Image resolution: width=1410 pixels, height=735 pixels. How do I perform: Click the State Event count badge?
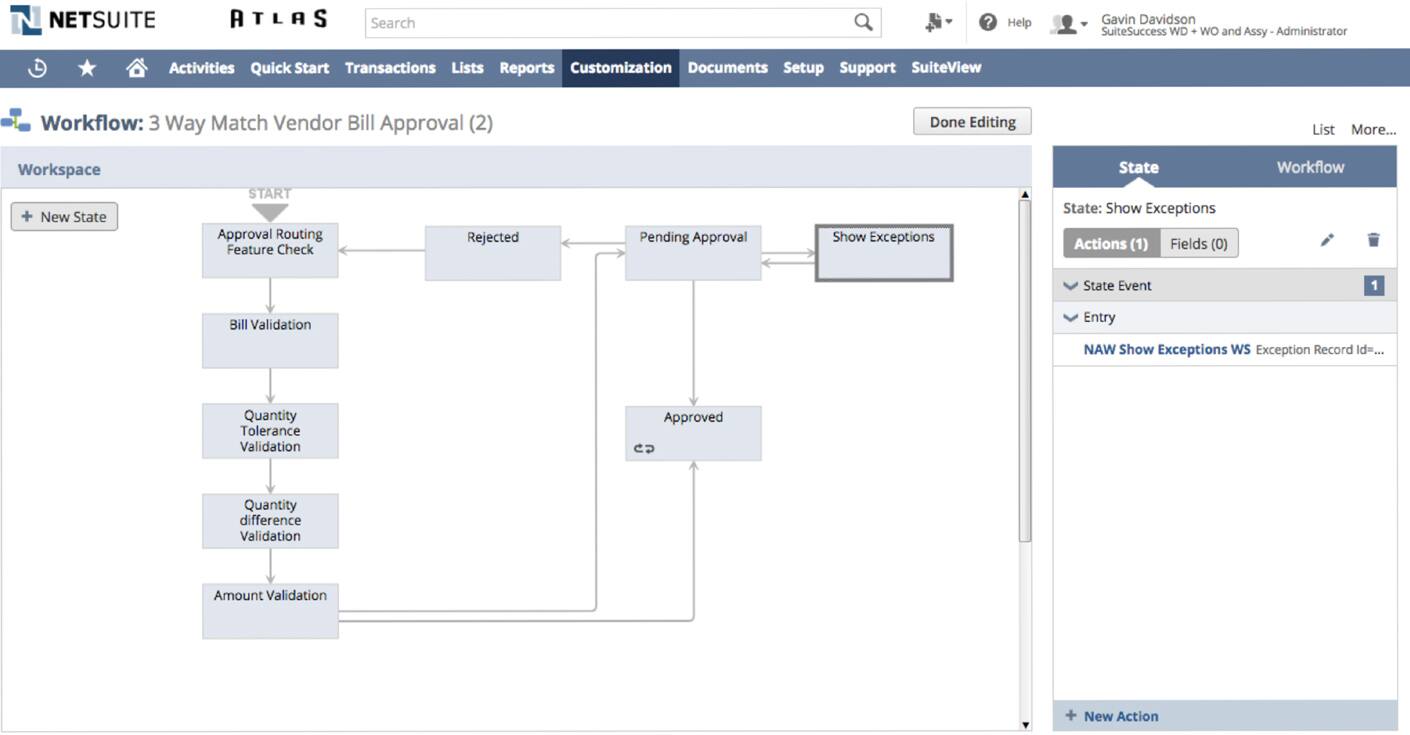1374,286
